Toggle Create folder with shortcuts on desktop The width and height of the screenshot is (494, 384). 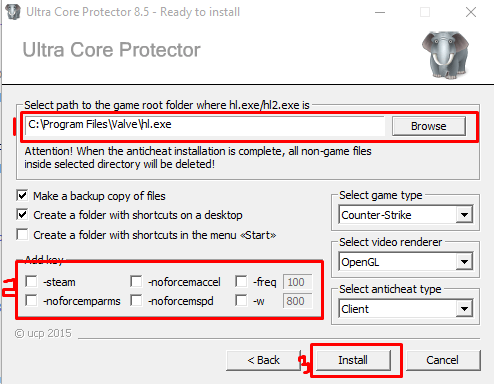[22, 215]
